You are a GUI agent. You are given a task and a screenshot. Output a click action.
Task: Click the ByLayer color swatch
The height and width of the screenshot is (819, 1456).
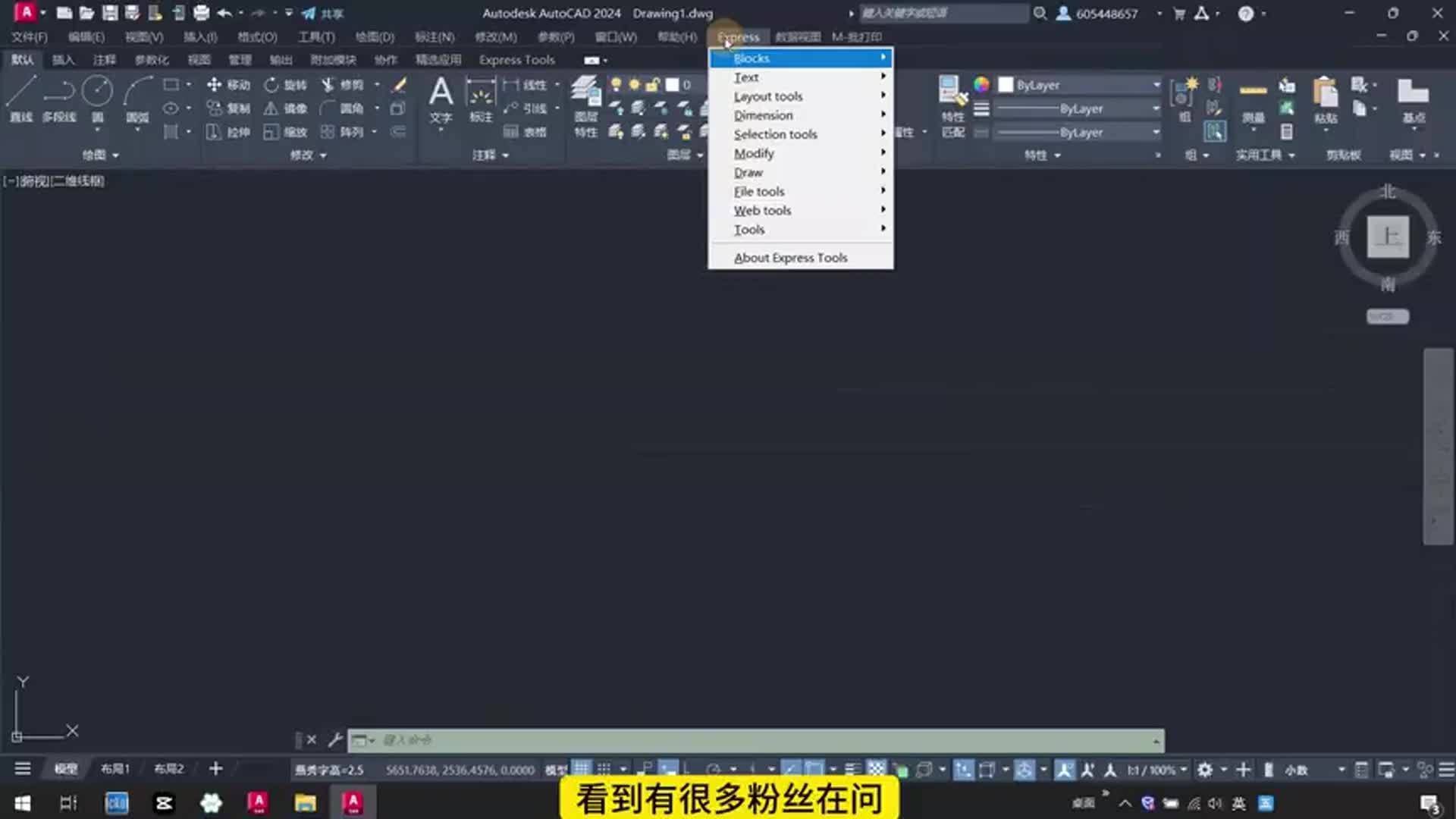[x=1006, y=85]
